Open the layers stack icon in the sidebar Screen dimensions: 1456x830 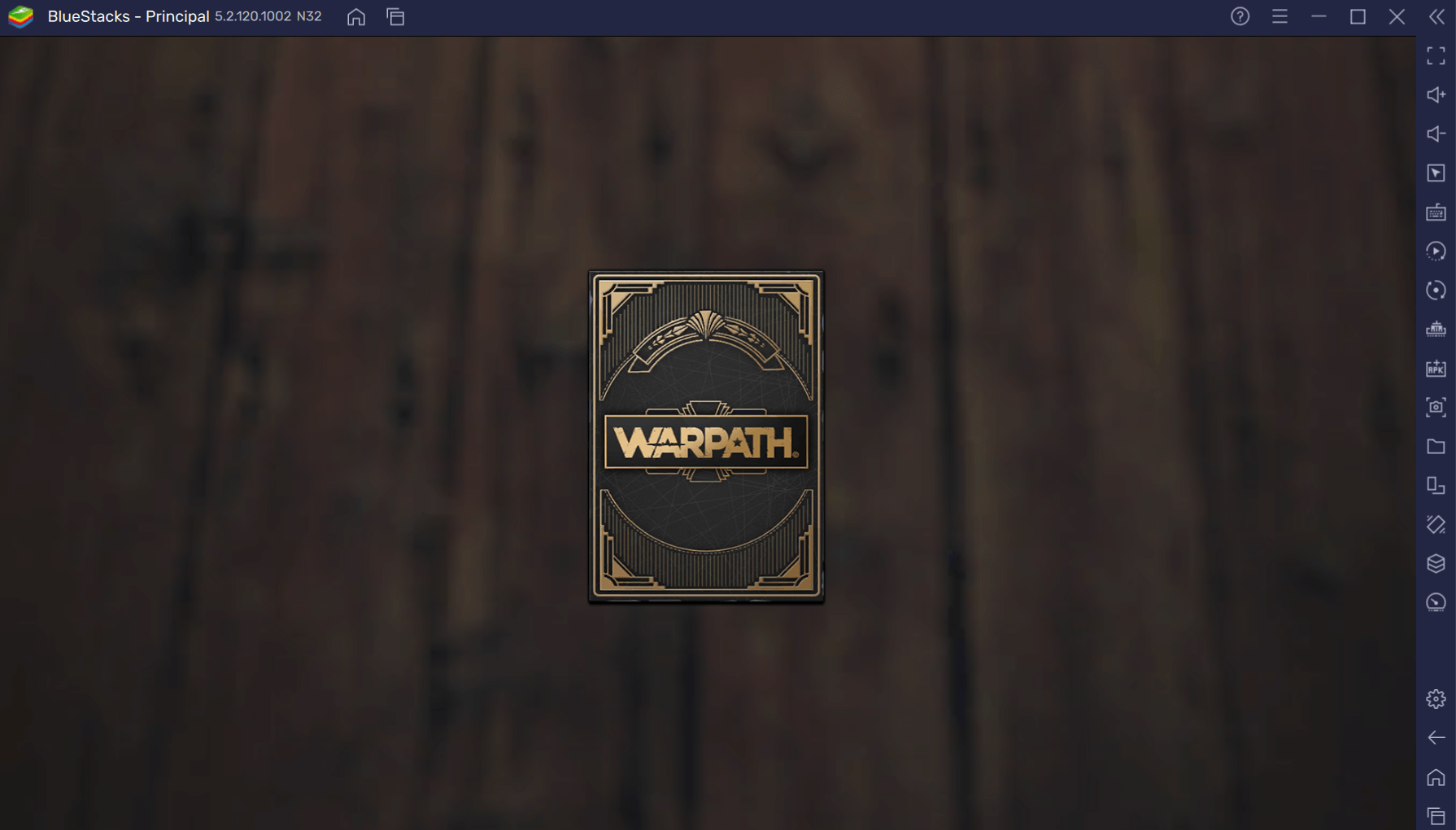pos(1436,564)
